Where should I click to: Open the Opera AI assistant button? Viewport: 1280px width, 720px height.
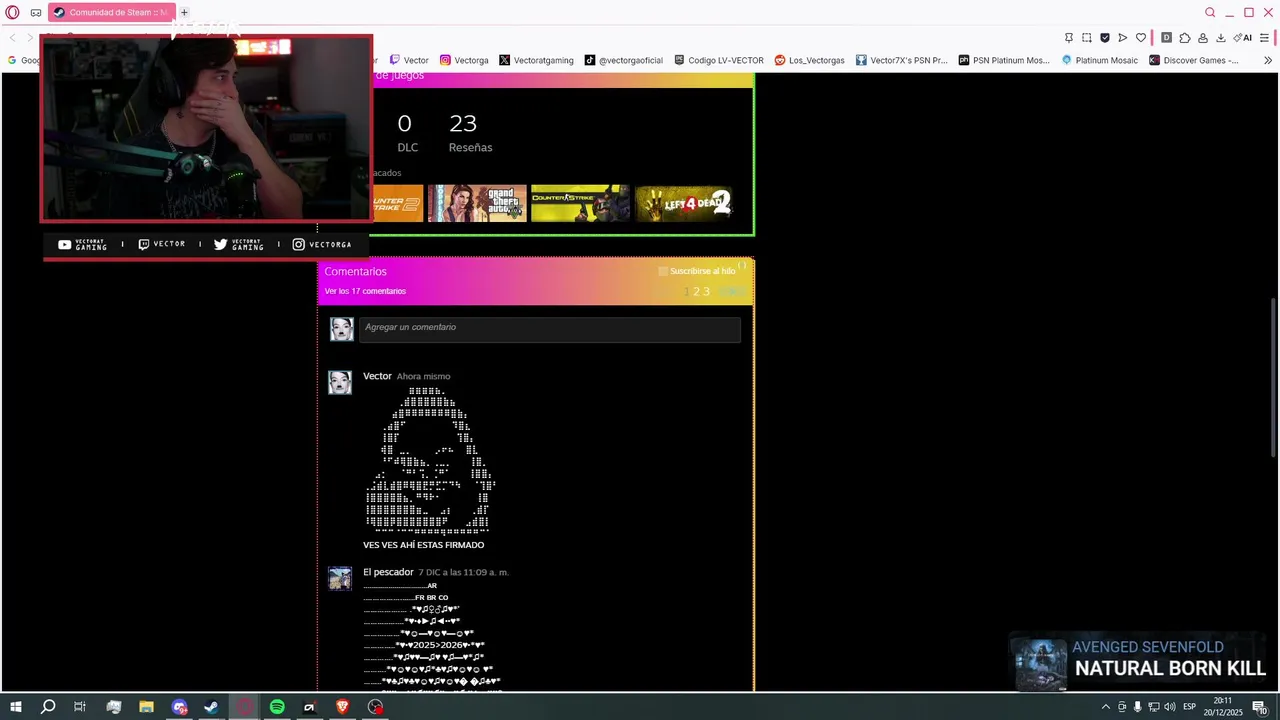(x=1243, y=38)
